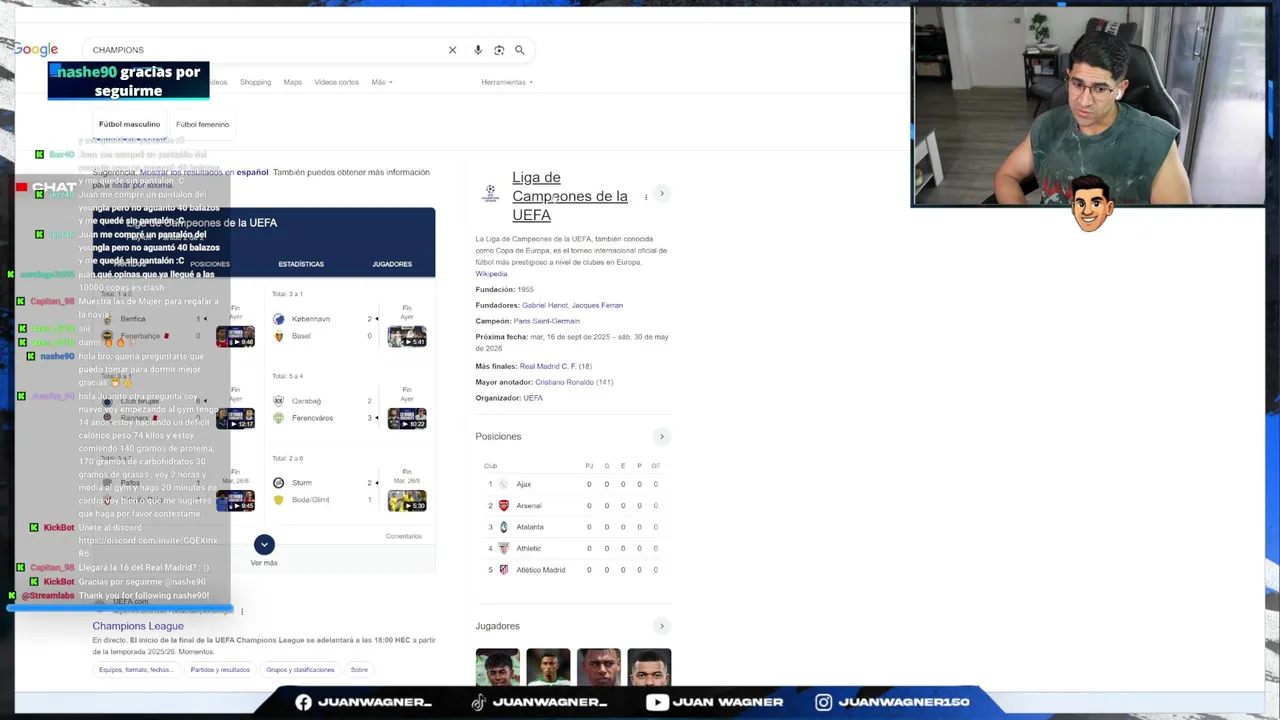Click the CHAMPIONS search input field
The width and height of the screenshot is (1280, 720).
pyautogui.click(x=265, y=50)
